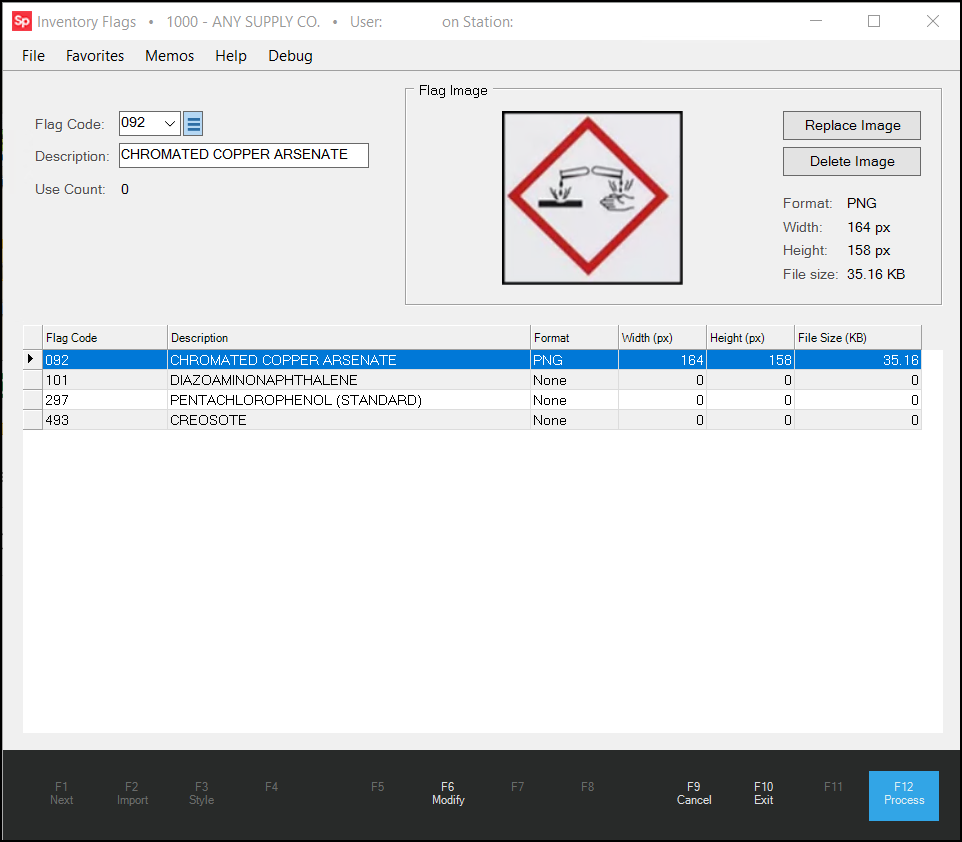Select the 297 flag code cell
Viewport: 962px width, 842px height.
point(104,400)
